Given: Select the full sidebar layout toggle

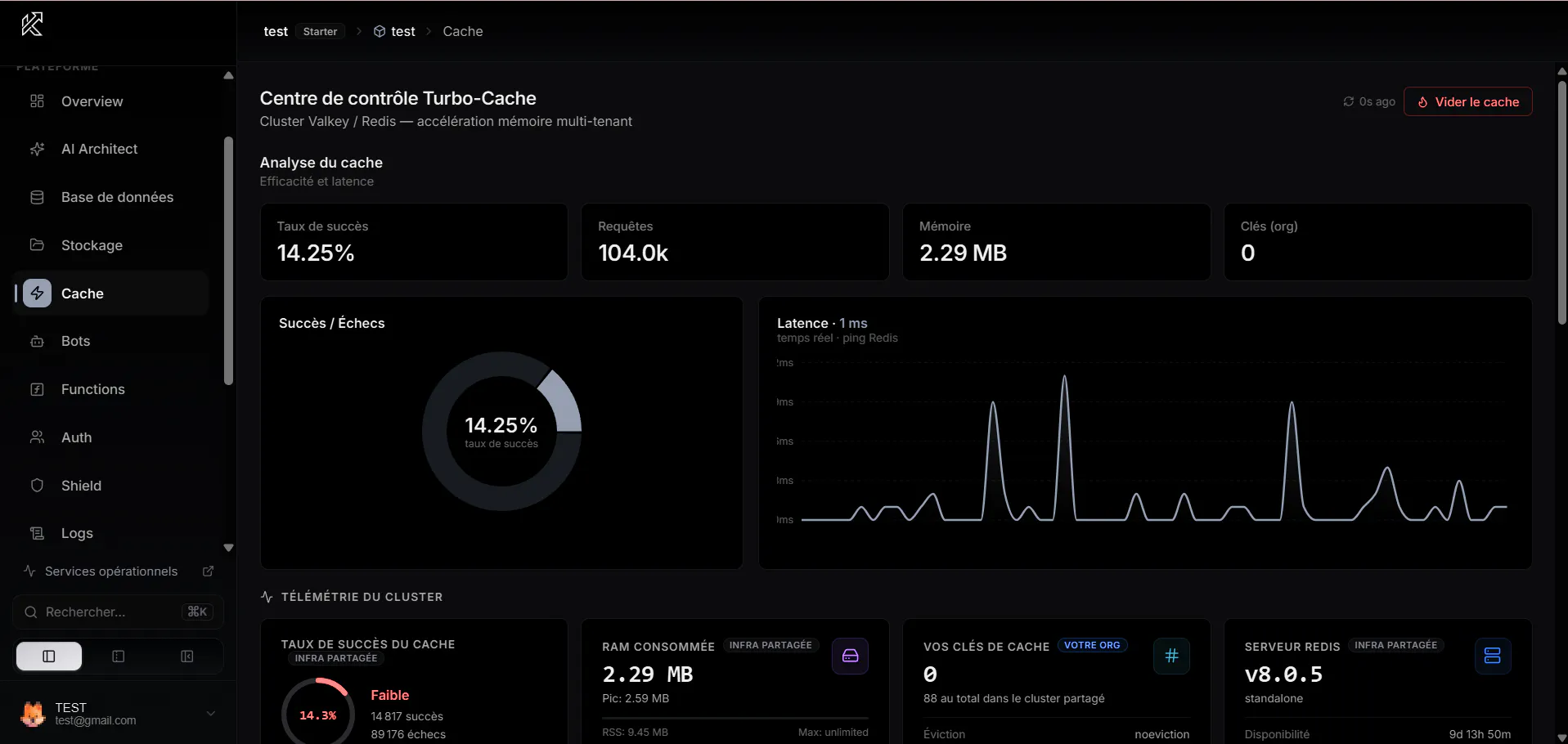Looking at the screenshot, I should [x=49, y=657].
